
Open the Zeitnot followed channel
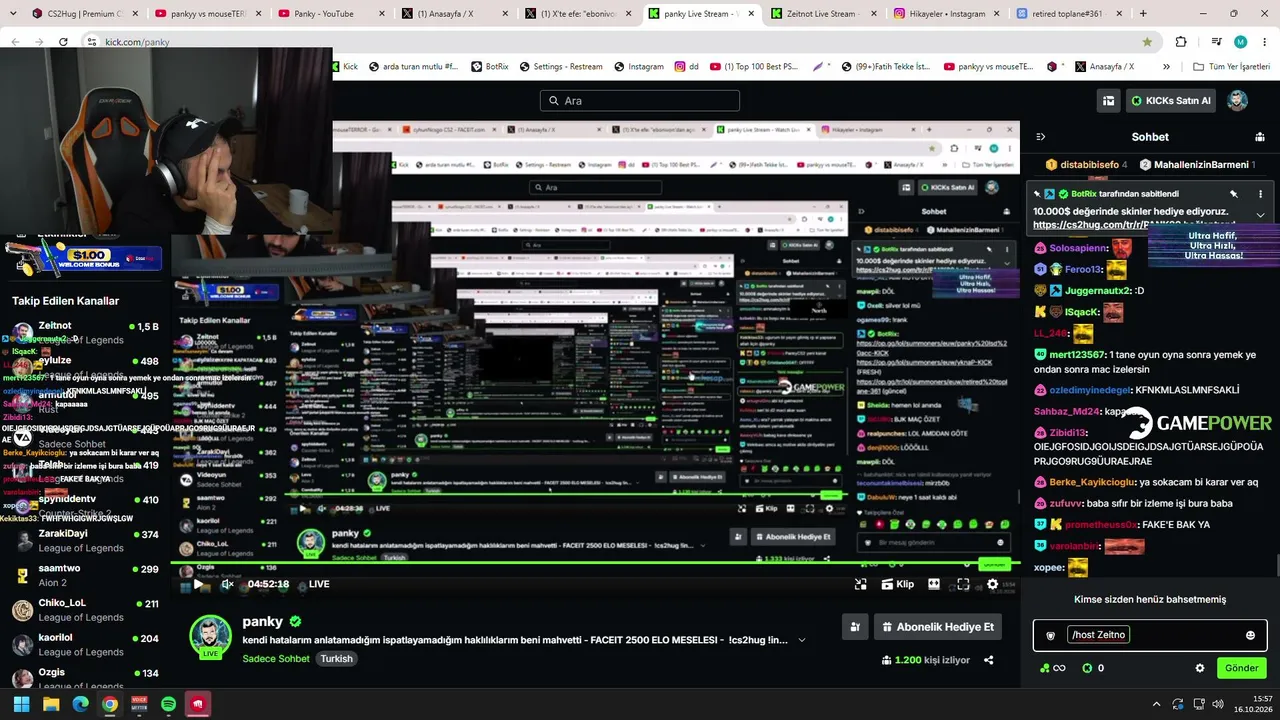coord(85,333)
